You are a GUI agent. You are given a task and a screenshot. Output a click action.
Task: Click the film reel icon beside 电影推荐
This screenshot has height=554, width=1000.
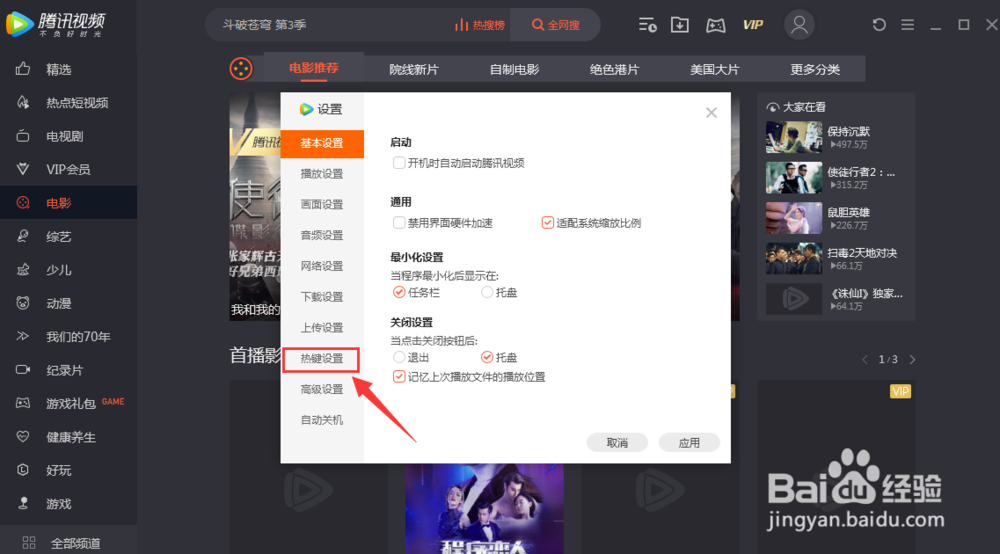point(241,69)
